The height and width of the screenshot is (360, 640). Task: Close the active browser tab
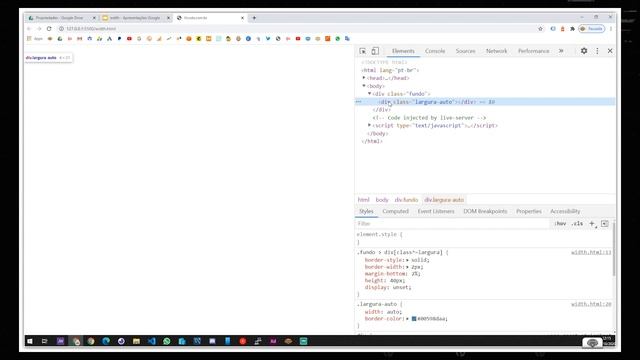pyautogui.click(x=242, y=18)
